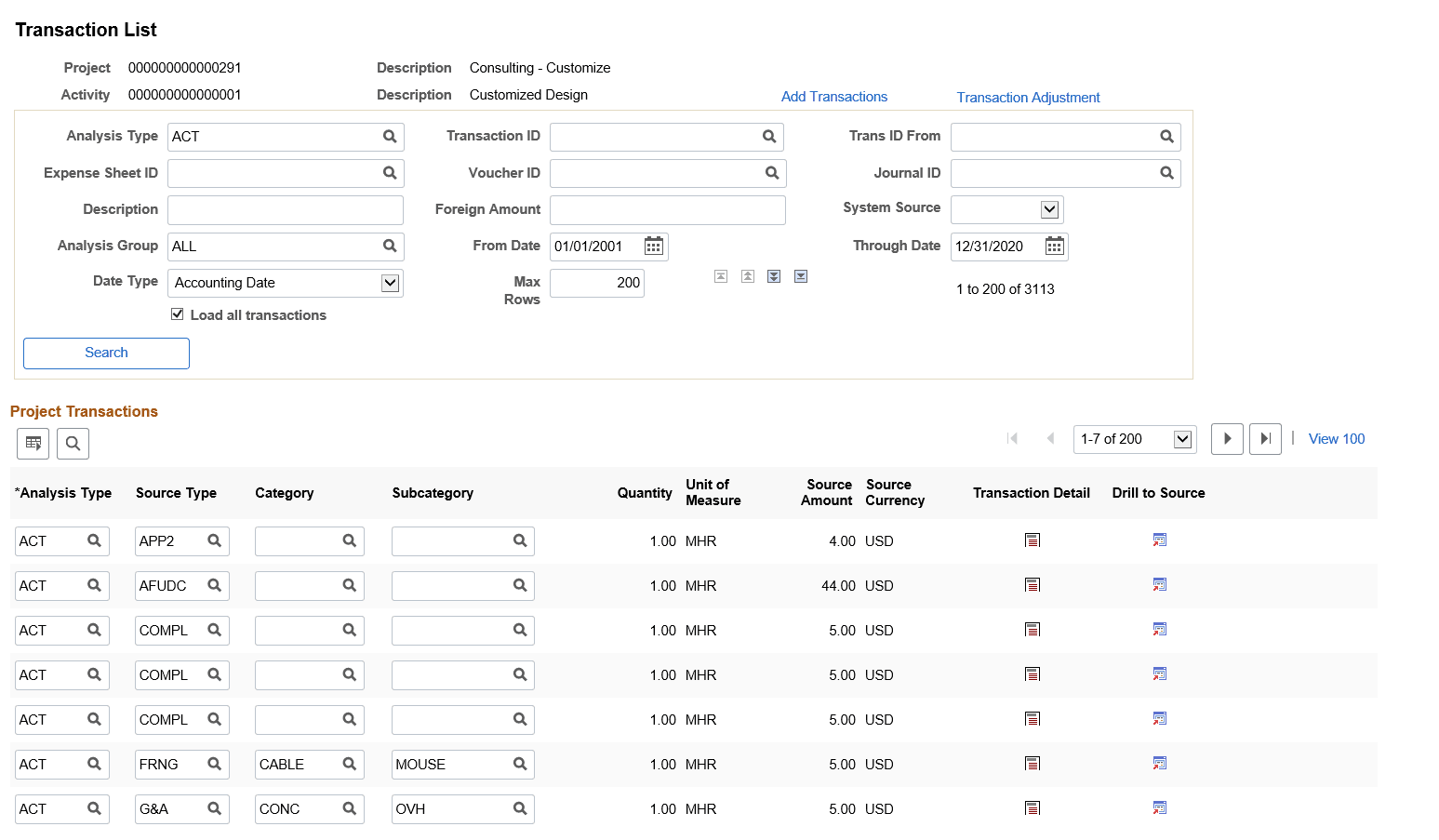Open the calendar picker for Through Date
The height and width of the screenshot is (840, 1439).
(x=1055, y=246)
